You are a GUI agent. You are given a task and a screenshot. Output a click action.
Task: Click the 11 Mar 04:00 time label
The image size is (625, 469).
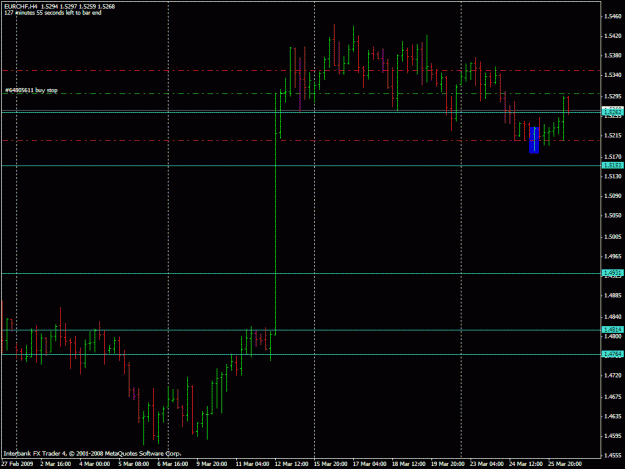tap(252, 464)
